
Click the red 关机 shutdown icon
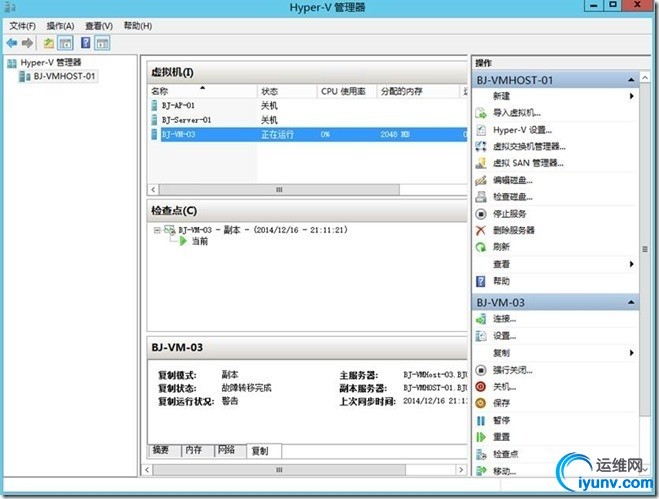click(x=481, y=386)
